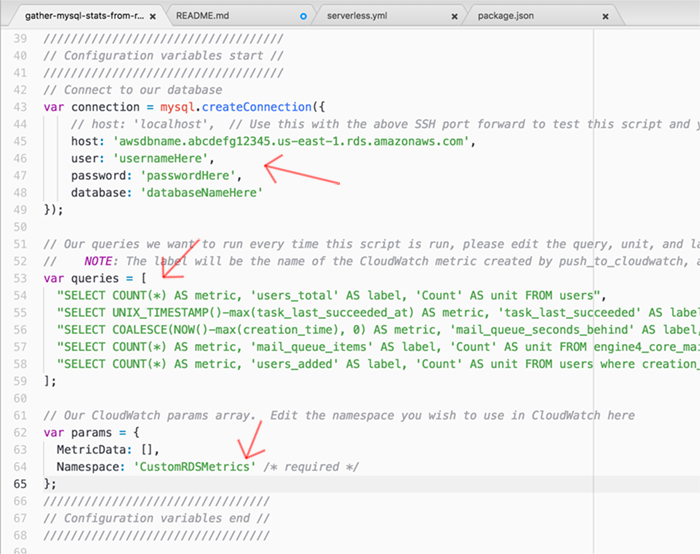Close the package.json tab
The width and height of the screenshot is (700, 554).
point(605,17)
